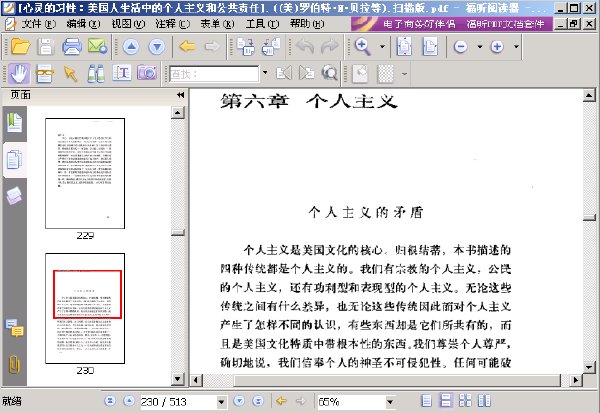Select the arrow Select tool
The height and width of the screenshot is (413, 600).
(70, 73)
